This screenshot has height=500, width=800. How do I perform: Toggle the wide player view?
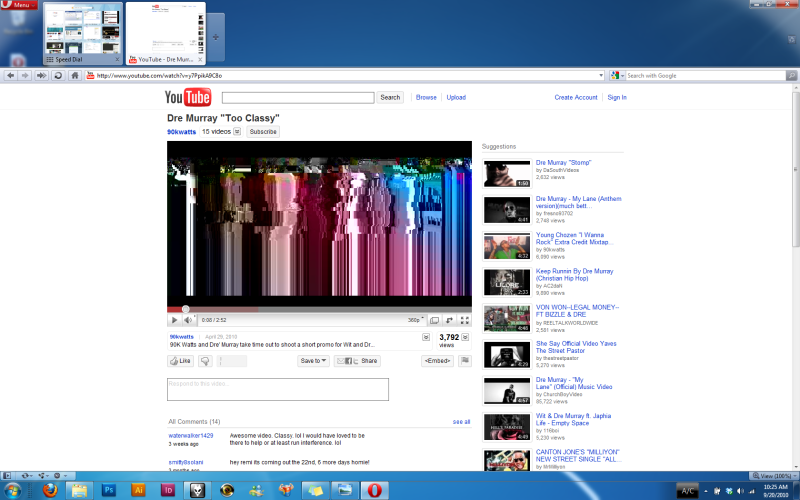coord(434,320)
